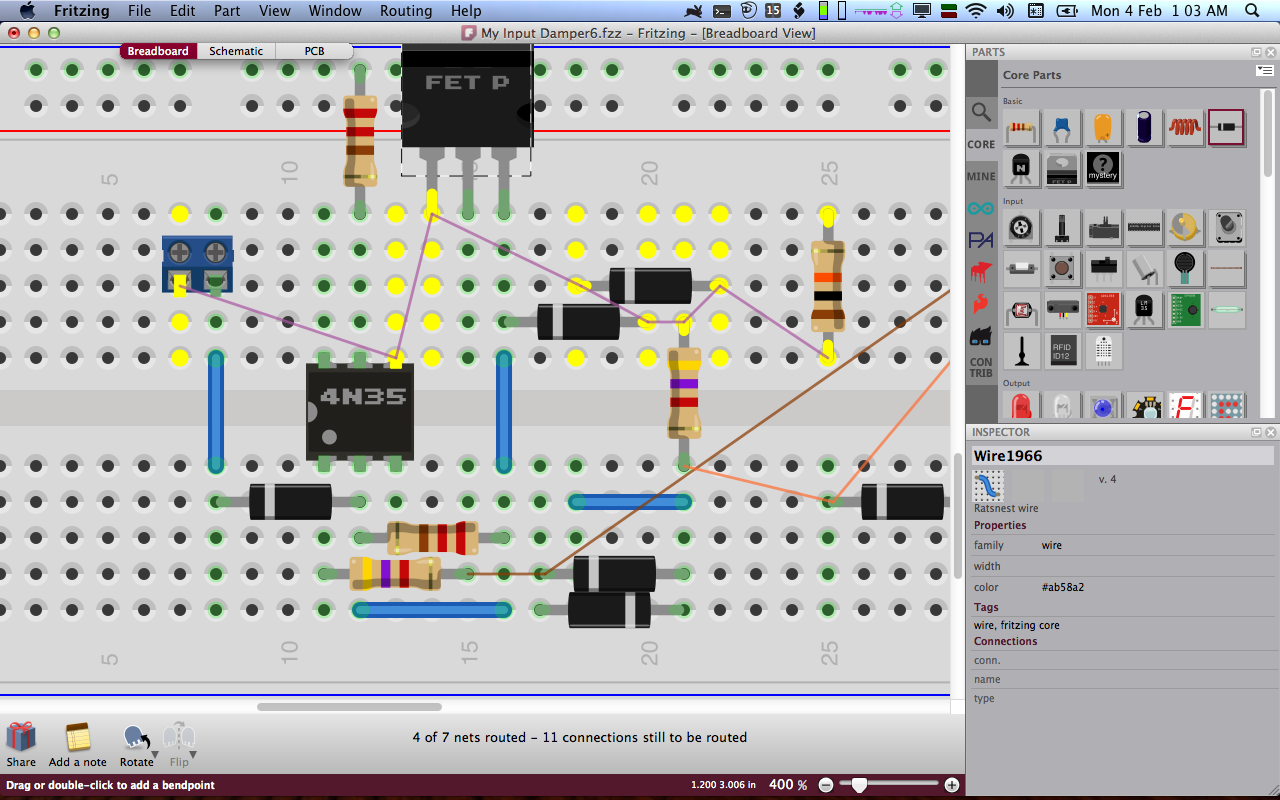
Task: Open the volume control in menu bar
Action: point(1005,11)
